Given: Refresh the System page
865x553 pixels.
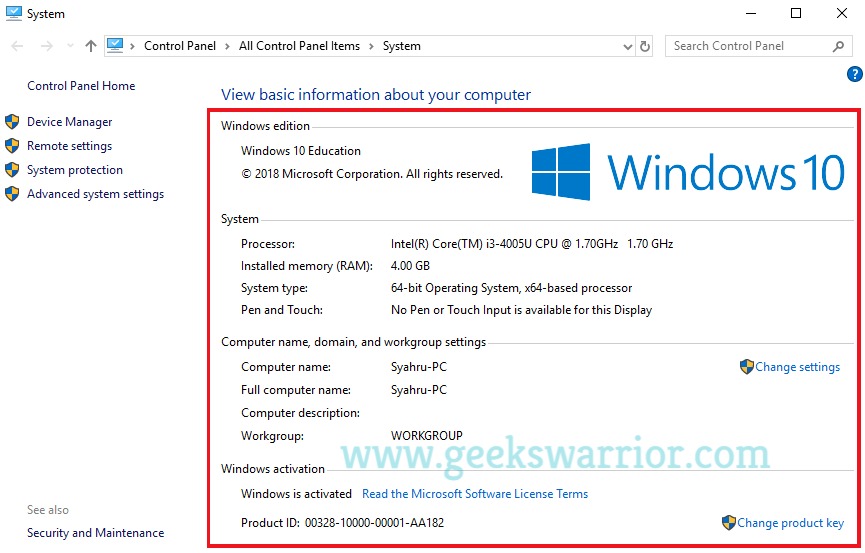Looking at the screenshot, I should point(645,46).
